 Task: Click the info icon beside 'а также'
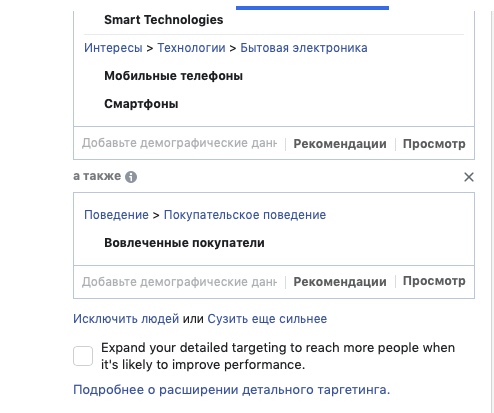pos(131,177)
